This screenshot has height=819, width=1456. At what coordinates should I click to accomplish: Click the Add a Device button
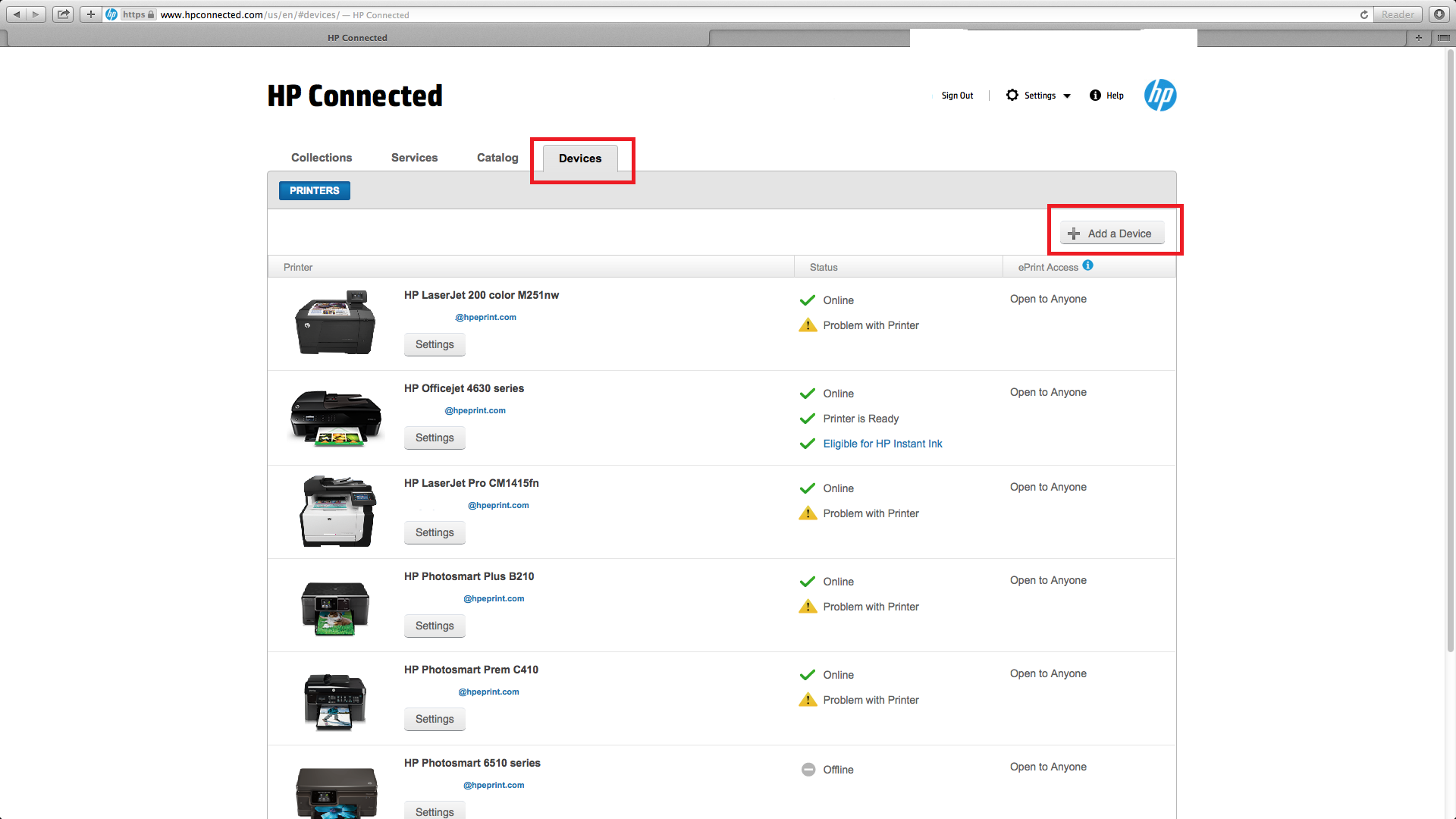point(1111,234)
